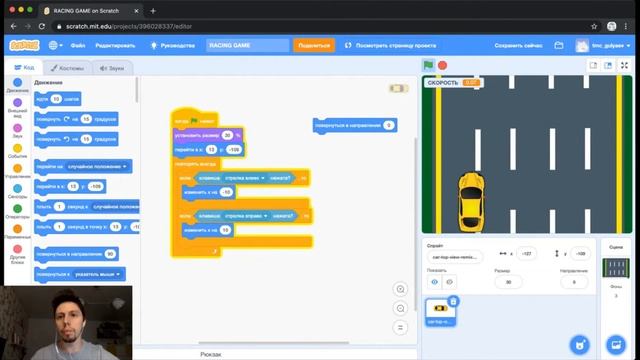Open the language globe menu

[56, 45]
